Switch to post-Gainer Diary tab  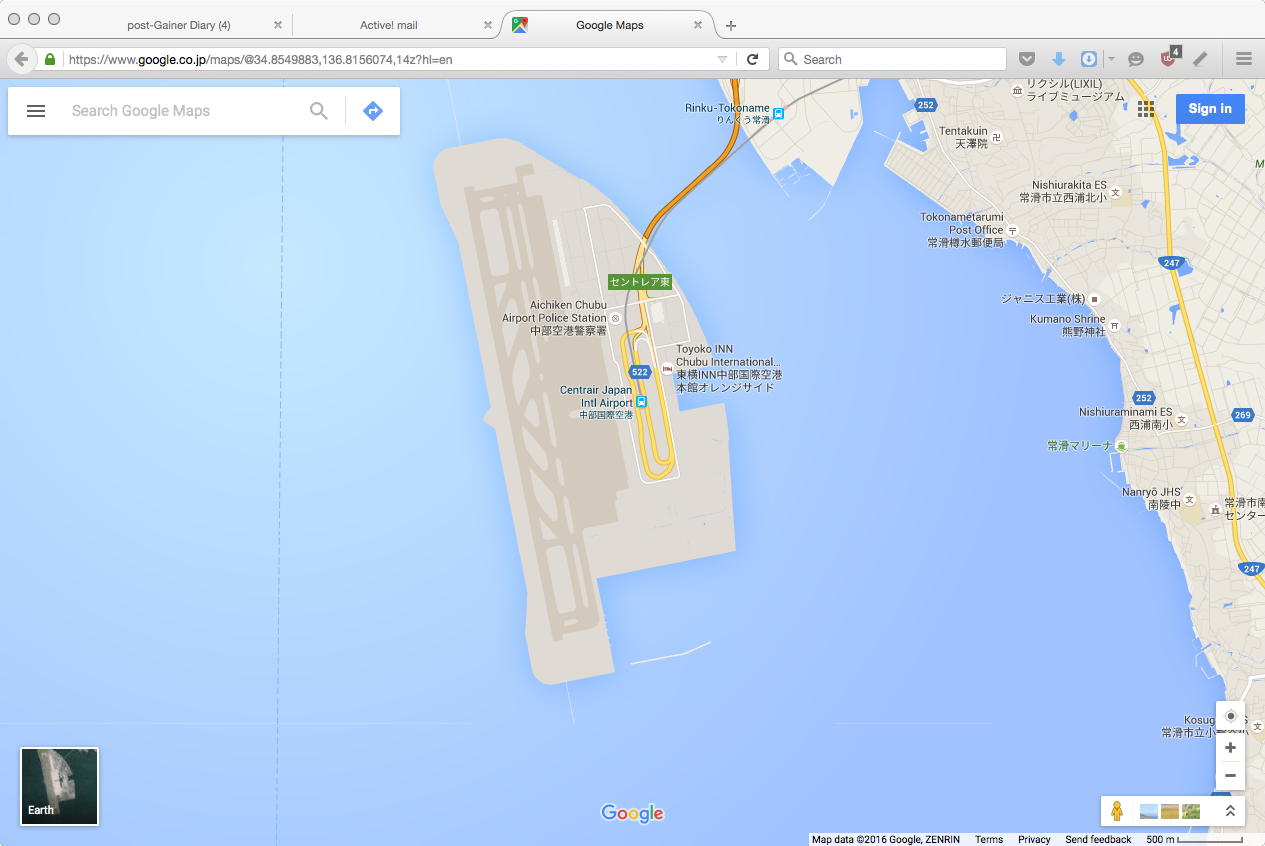pos(178,25)
